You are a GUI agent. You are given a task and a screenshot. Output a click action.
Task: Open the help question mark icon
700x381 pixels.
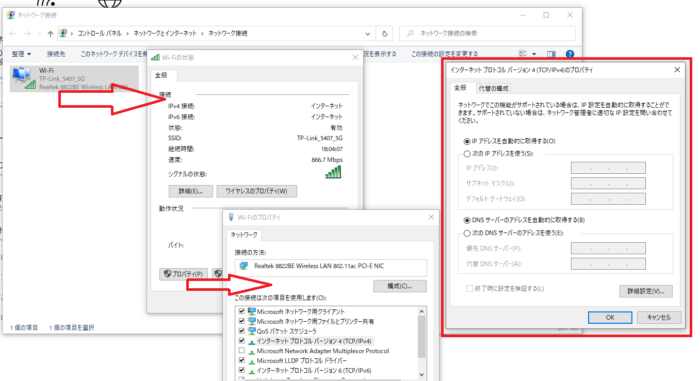point(570,54)
